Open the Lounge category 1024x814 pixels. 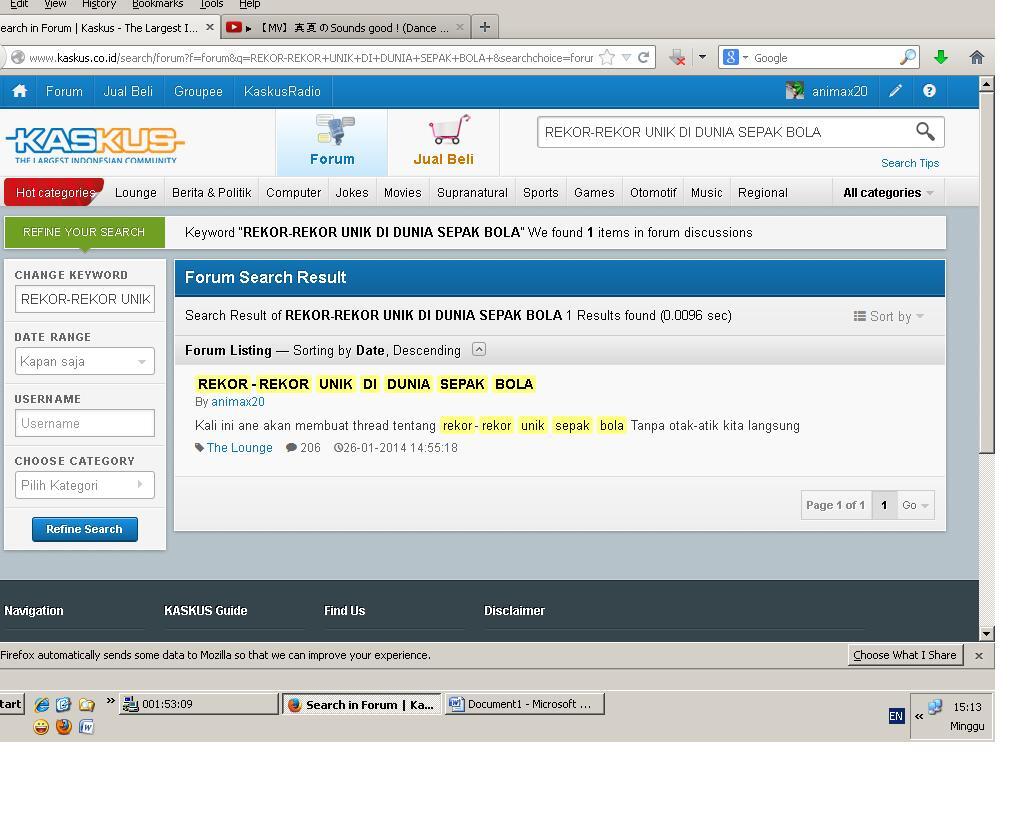point(135,193)
